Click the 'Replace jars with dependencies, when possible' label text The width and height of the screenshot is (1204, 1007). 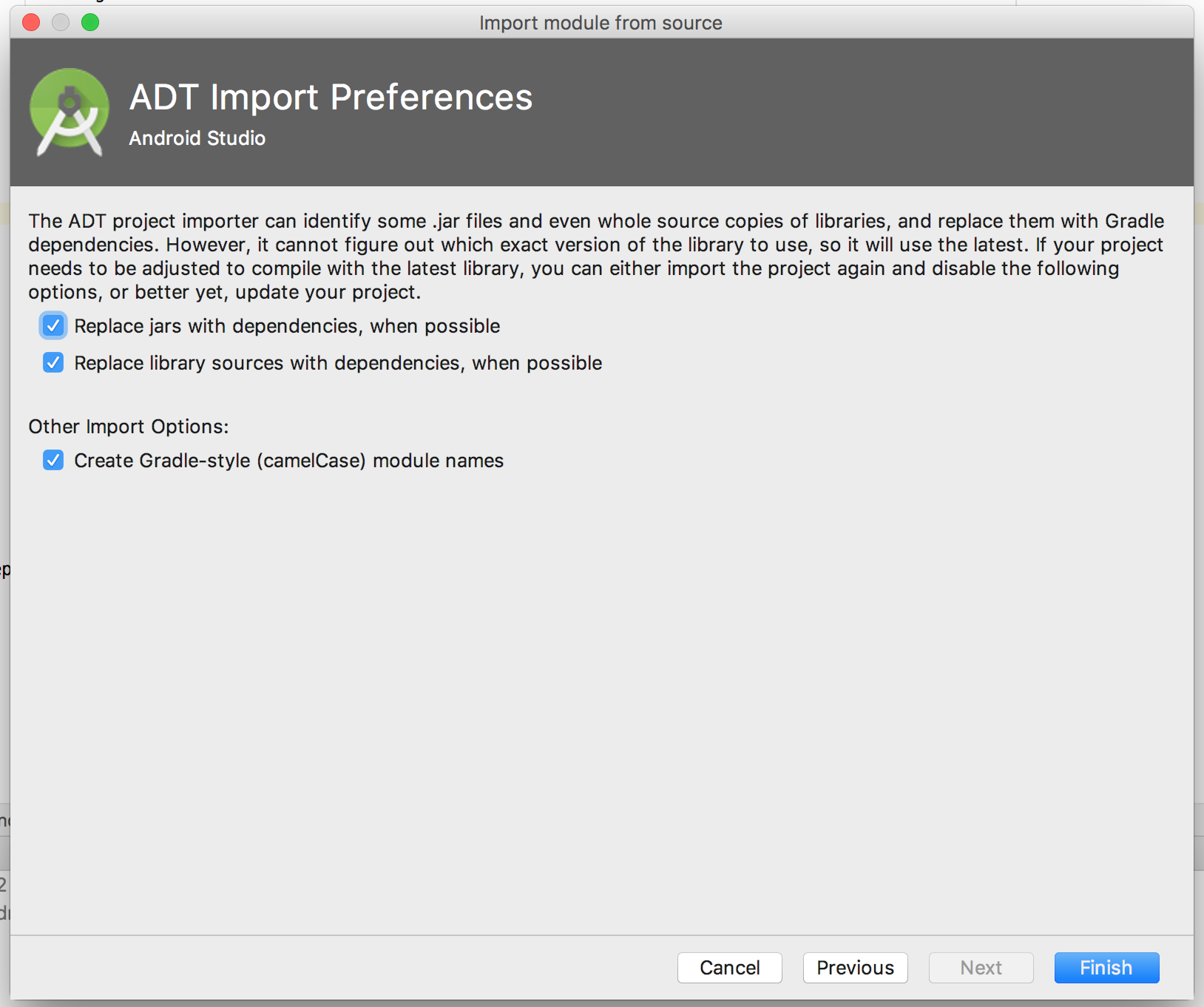tap(287, 326)
